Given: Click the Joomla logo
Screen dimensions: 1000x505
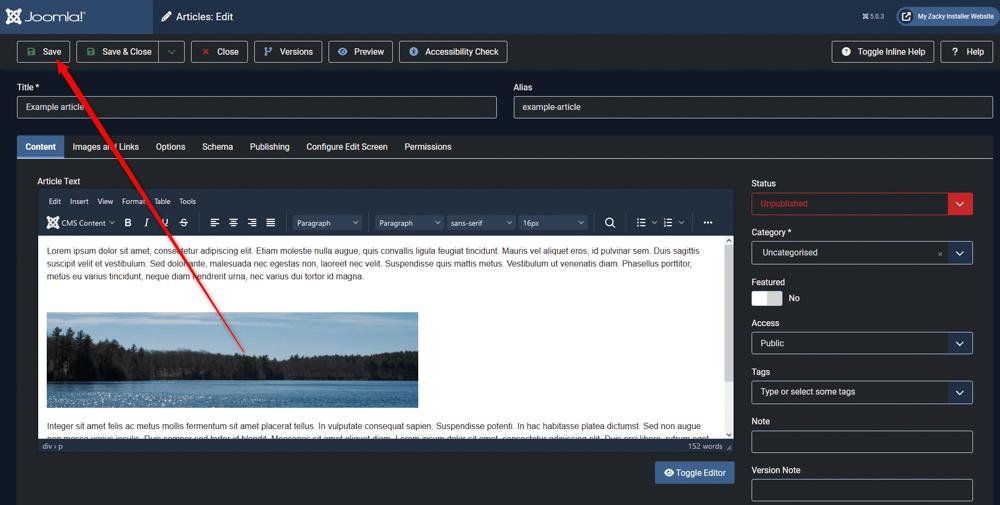Looking at the screenshot, I should coord(45,17).
